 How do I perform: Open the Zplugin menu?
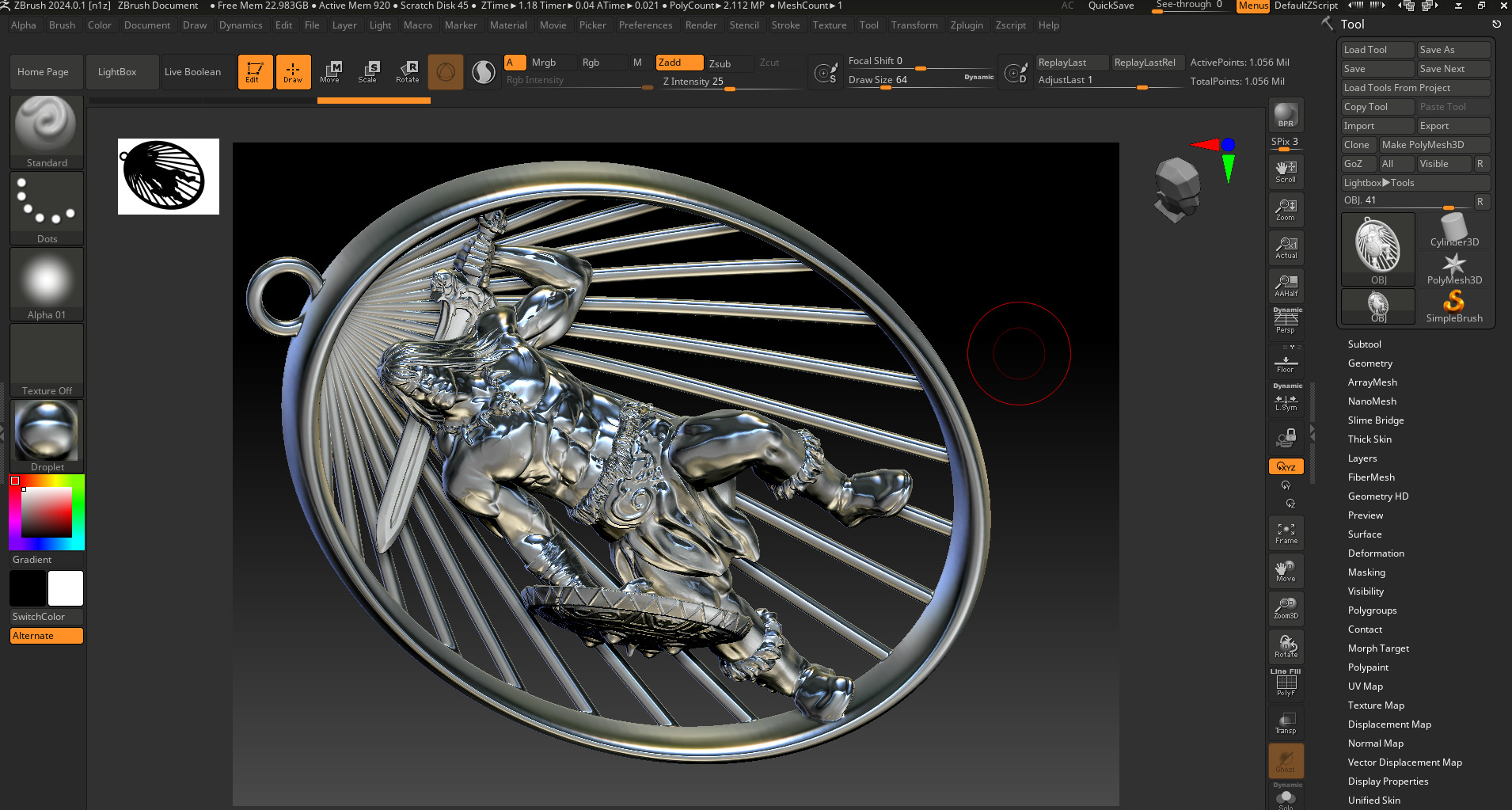(x=967, y=25)
